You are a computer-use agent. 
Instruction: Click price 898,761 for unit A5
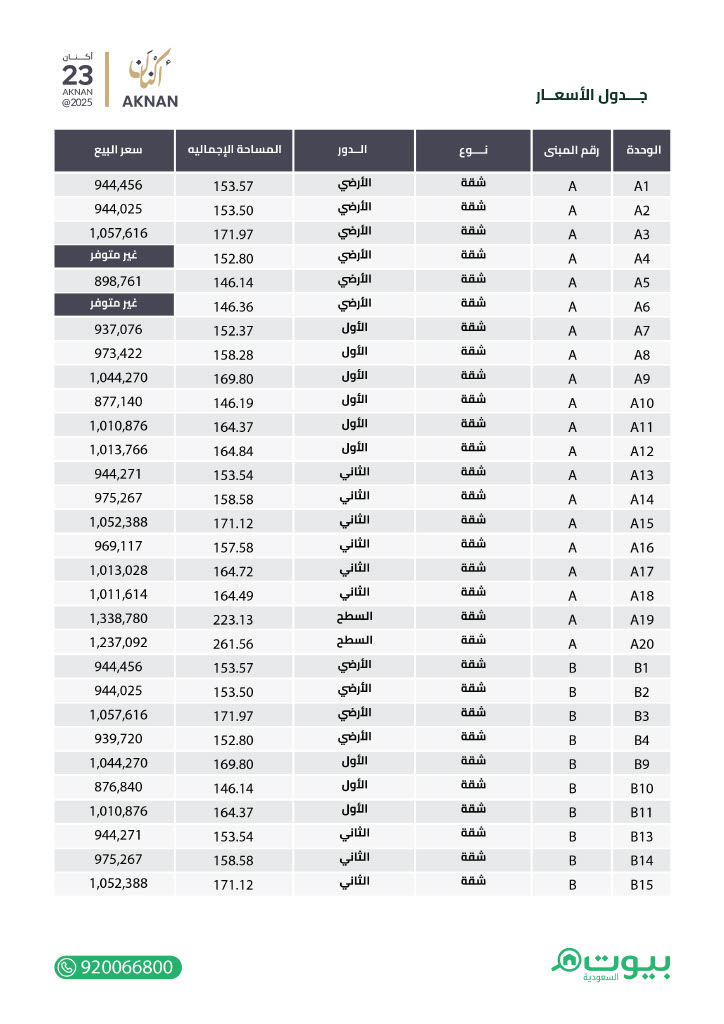click(118, 281)
